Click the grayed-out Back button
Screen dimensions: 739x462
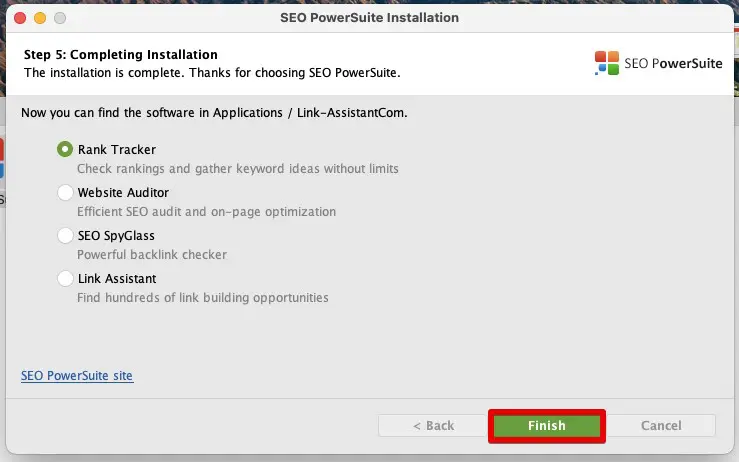point(434,426)
